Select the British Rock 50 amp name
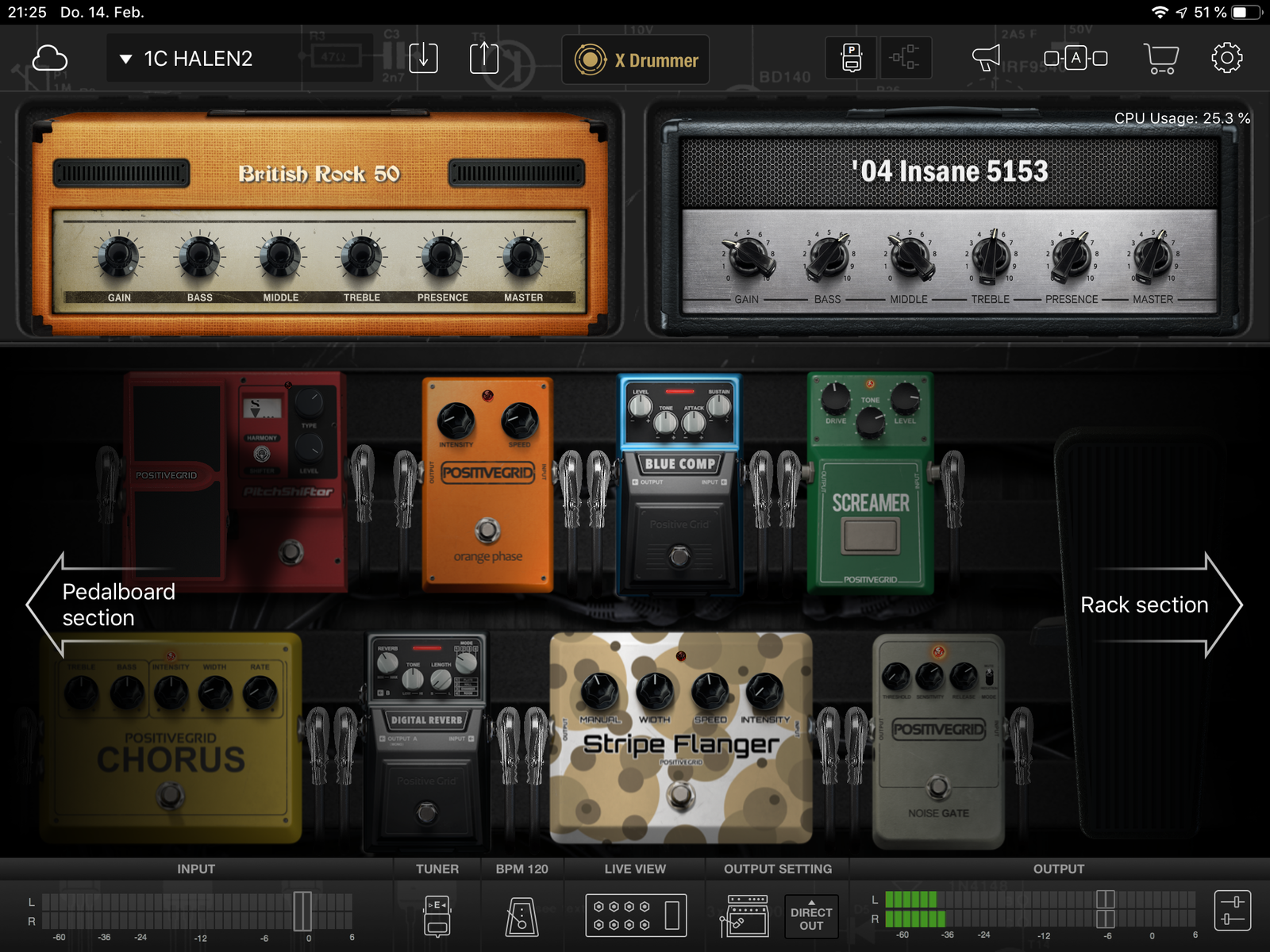 tap(319, 174)
